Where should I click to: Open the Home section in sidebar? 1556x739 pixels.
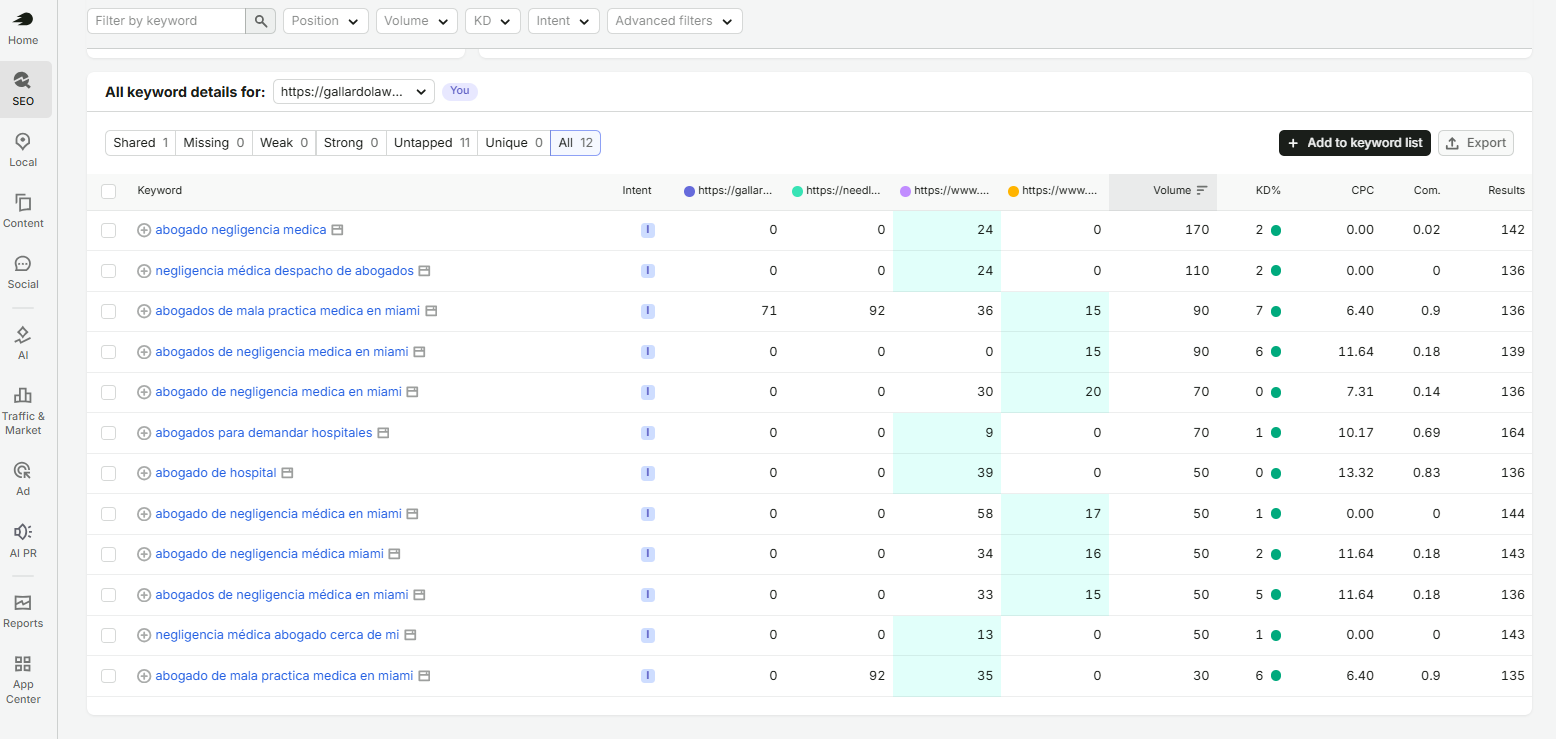[x=23, y=28]
